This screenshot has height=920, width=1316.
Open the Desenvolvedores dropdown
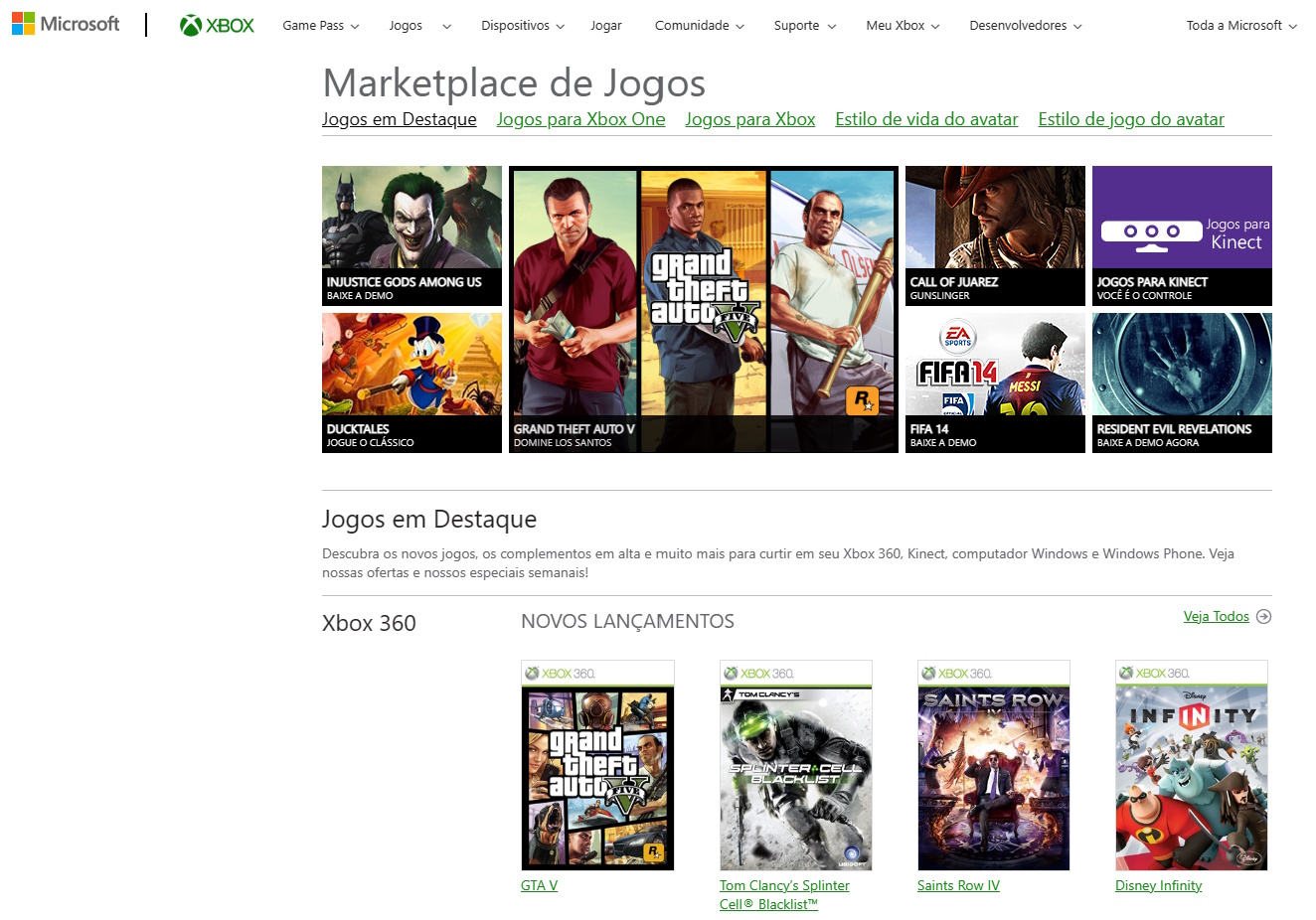click(1026, 26)
